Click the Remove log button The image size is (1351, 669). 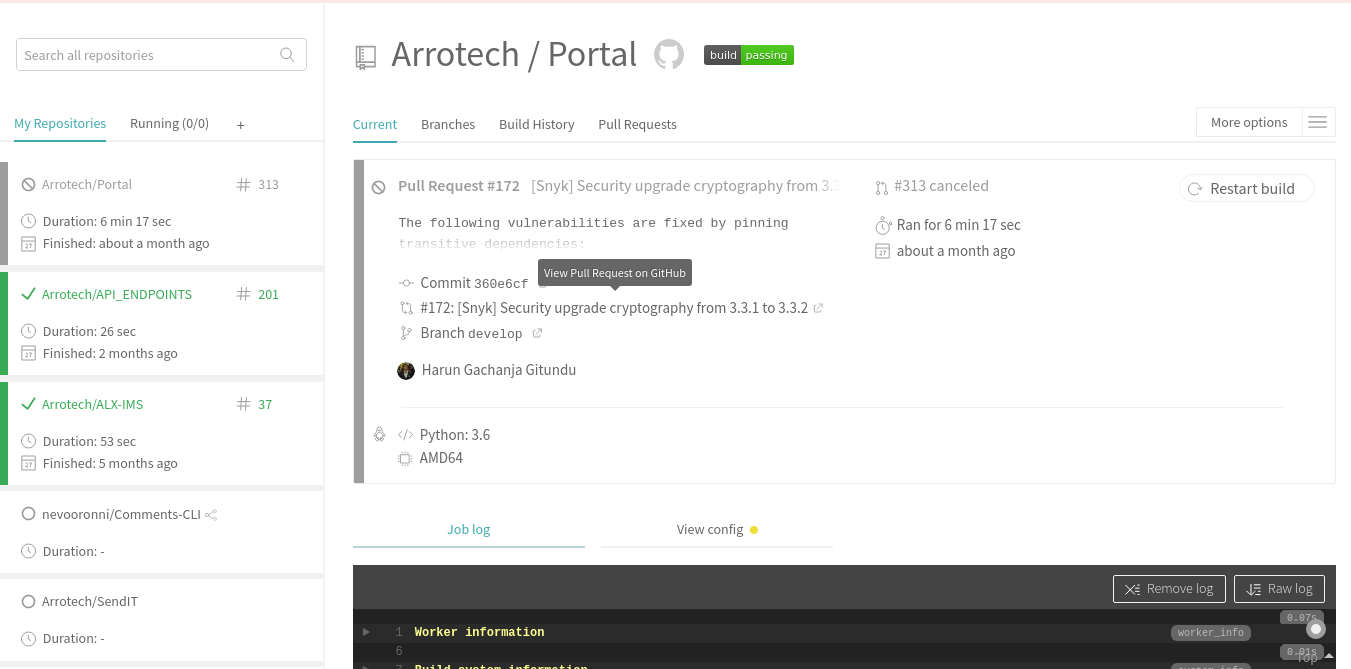click(1169, 589)
